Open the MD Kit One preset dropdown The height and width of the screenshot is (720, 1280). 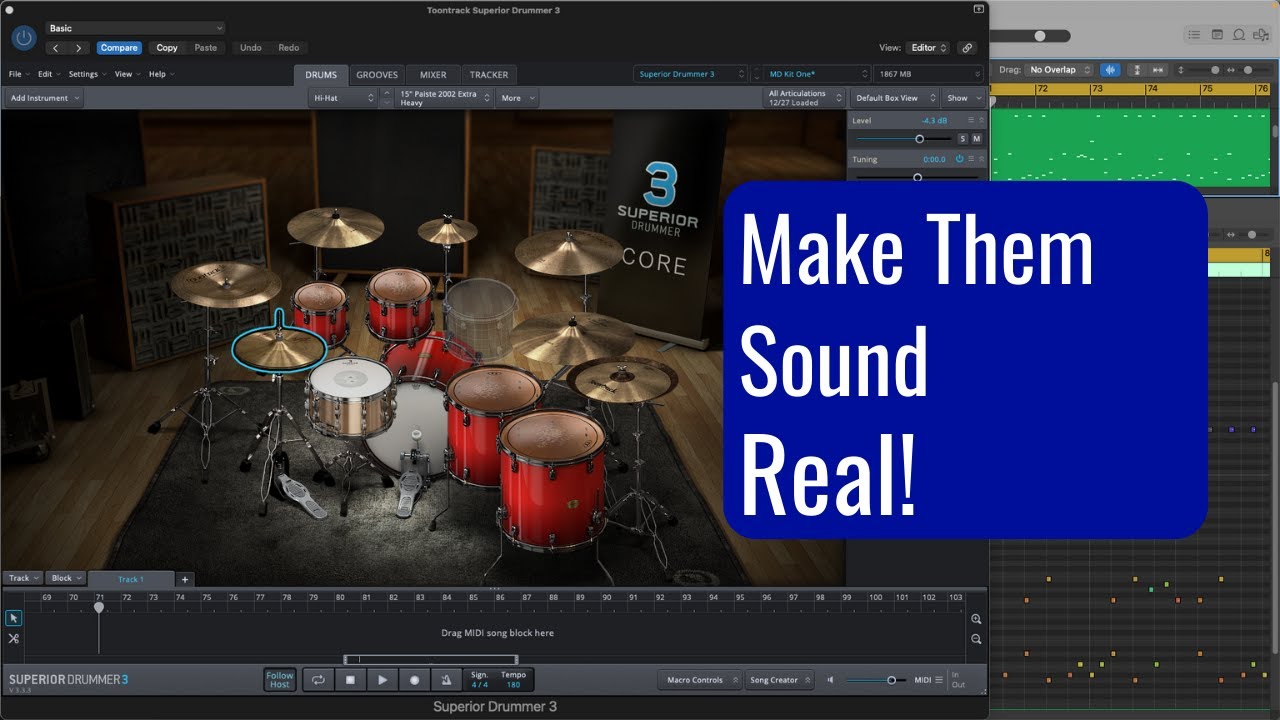(x=817, y=74)
